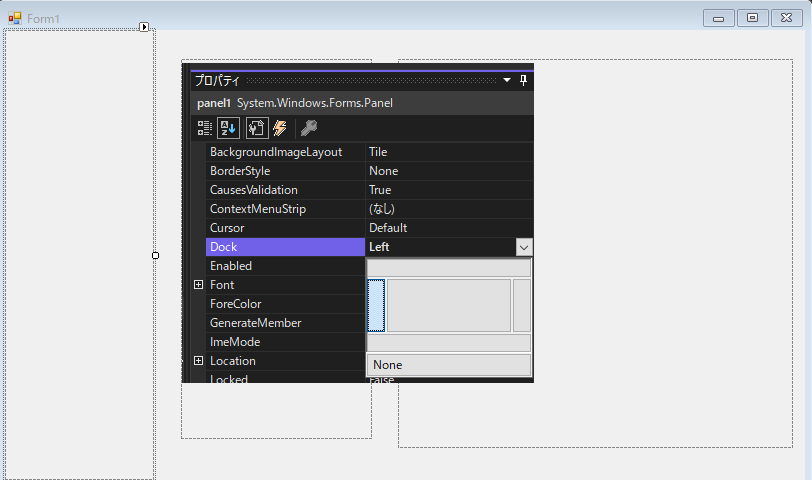Maximize the Form1 window
812x480 pixels.
pos(752,18)
